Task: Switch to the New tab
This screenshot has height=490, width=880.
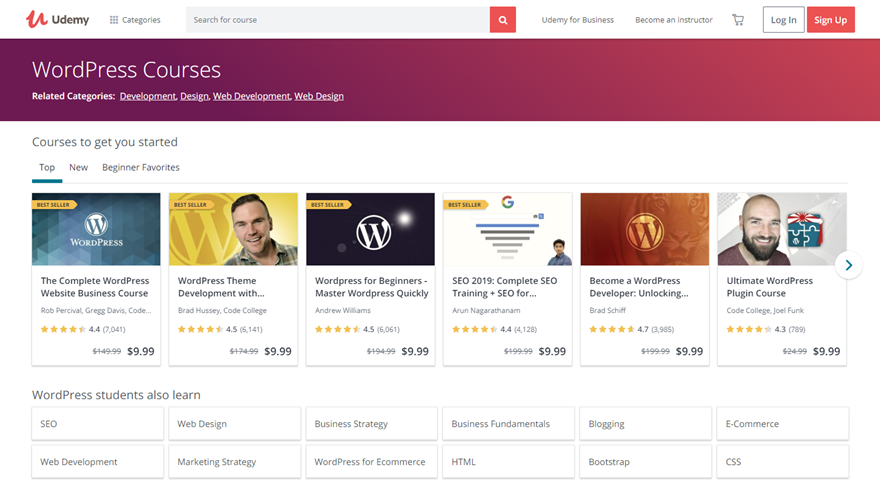Action: [78, 168]
